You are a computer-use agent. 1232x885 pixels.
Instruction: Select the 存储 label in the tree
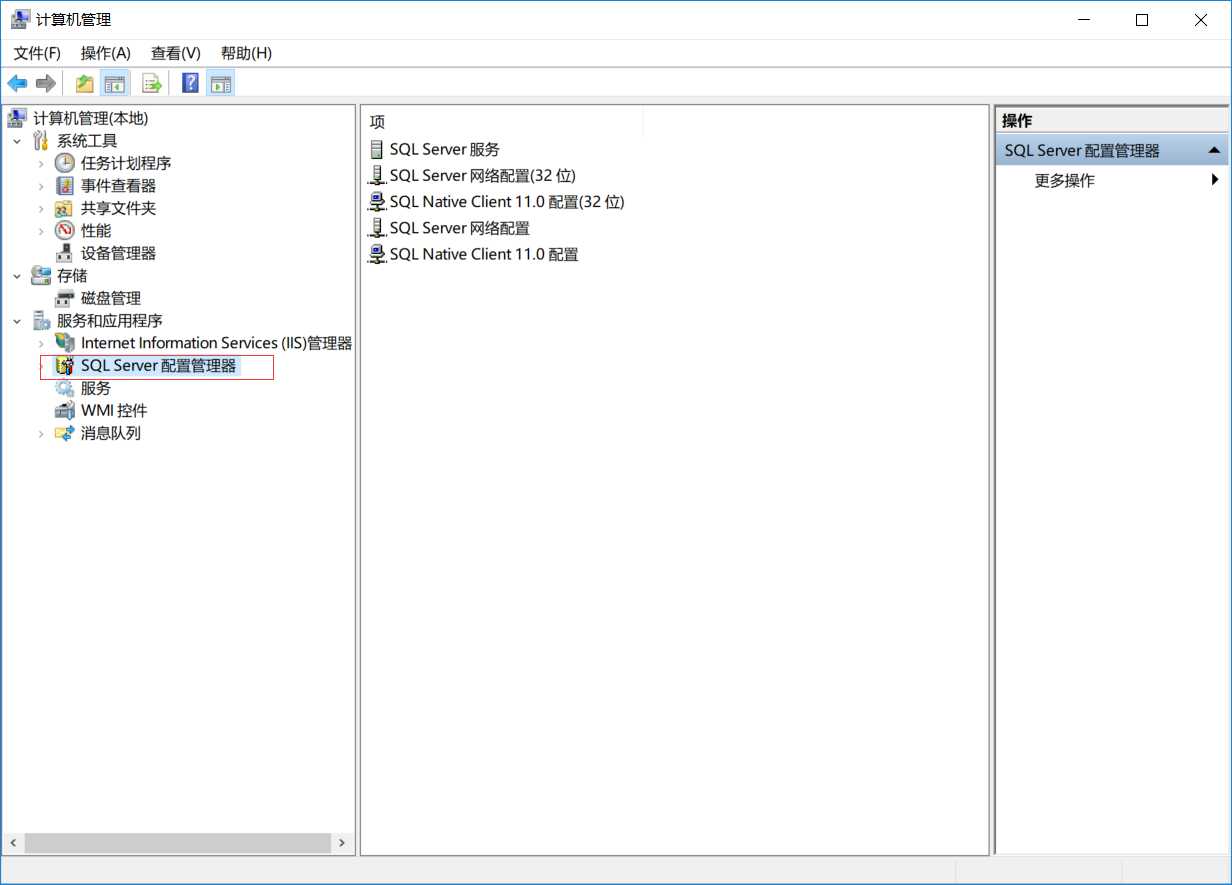[72, 276]
